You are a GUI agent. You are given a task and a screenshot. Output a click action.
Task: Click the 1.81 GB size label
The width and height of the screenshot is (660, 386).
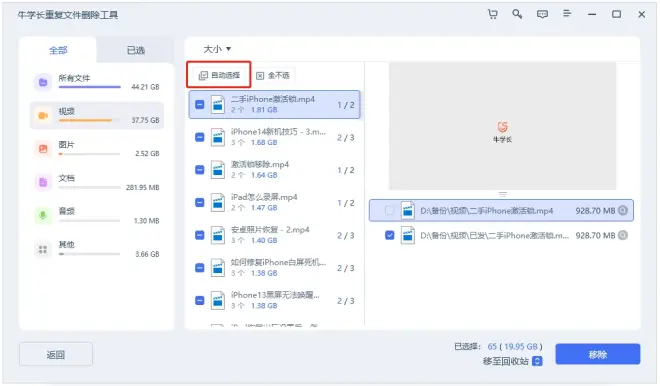[264, 110]
